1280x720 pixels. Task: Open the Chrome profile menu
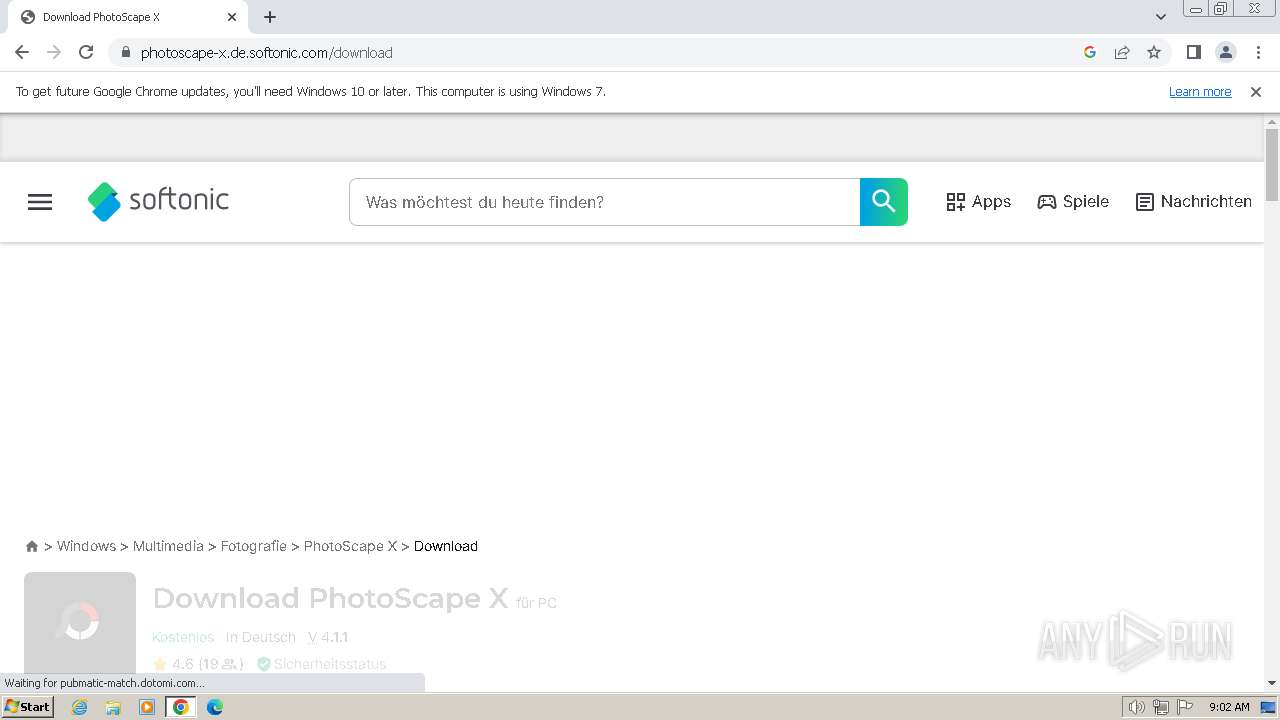[x=1226, y=53]
